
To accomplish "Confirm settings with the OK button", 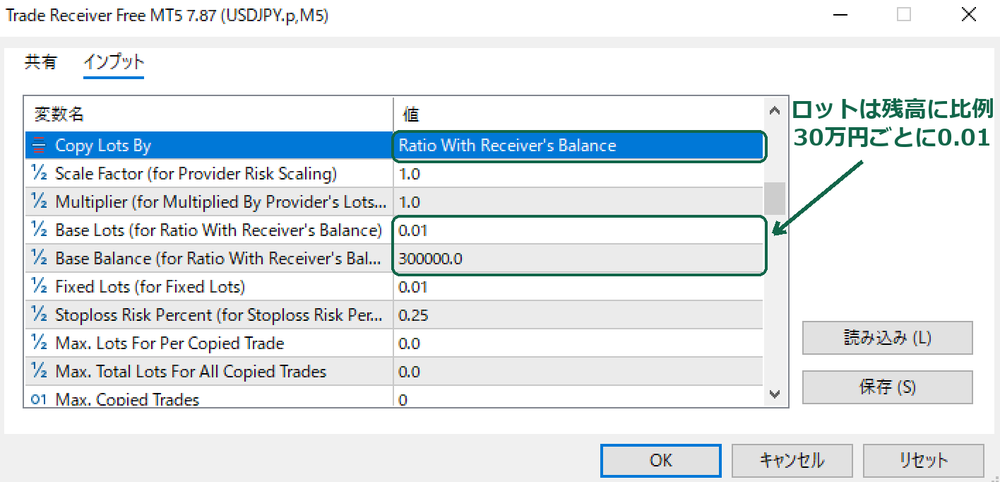I will click(661, 460).
